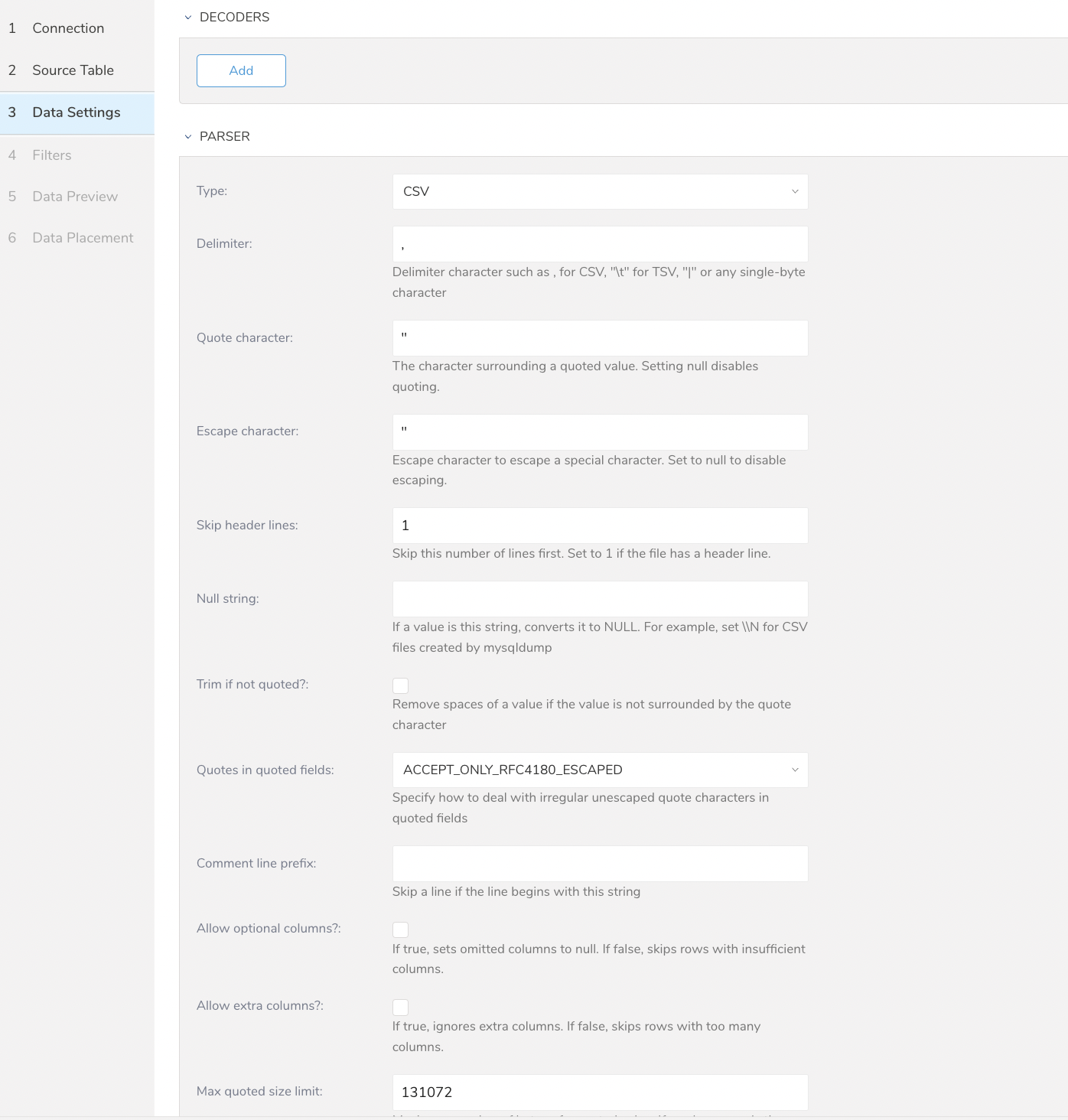
Task: Open the parser Type CSV dropdown
Action: click(x=600, y=191)
